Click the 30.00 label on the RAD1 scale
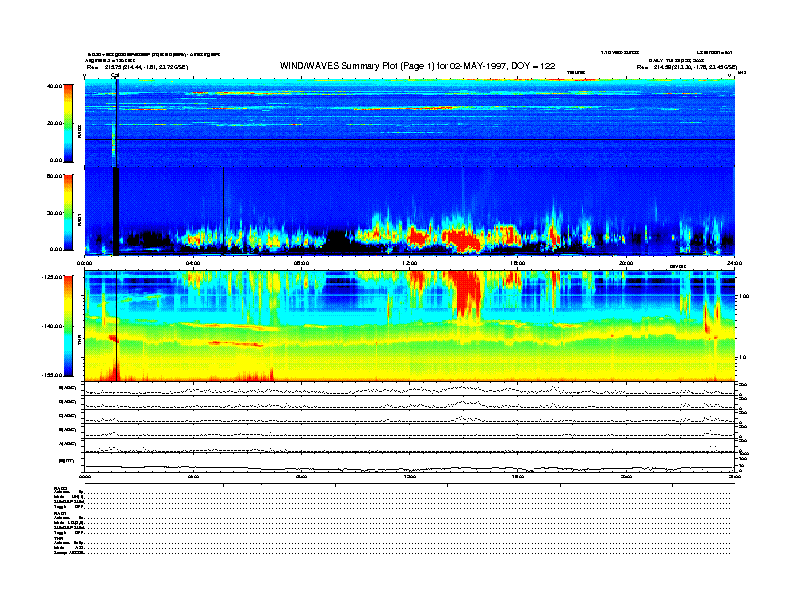 (x=54, y=213)
